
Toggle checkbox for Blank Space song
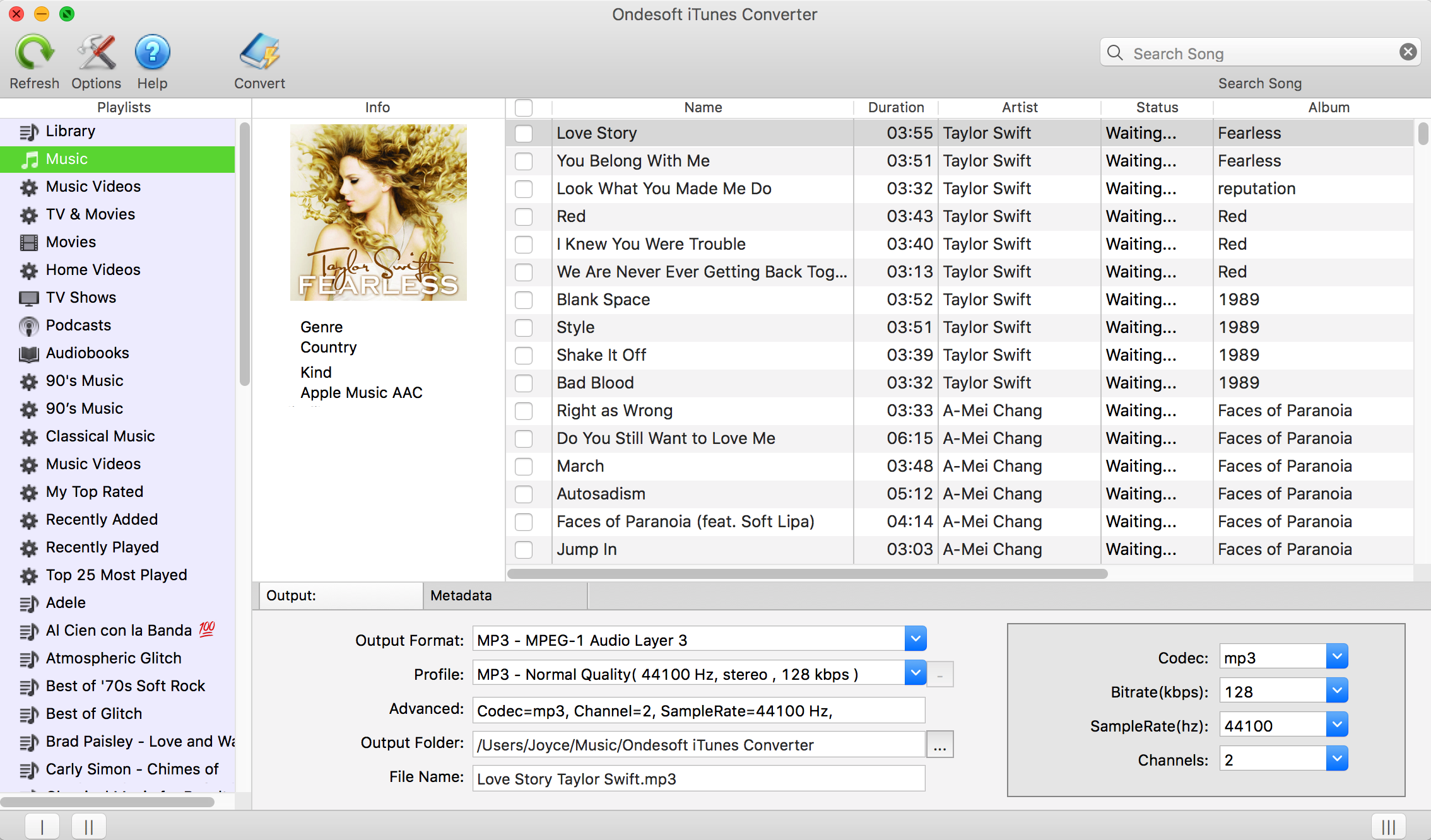pos(524,298)
